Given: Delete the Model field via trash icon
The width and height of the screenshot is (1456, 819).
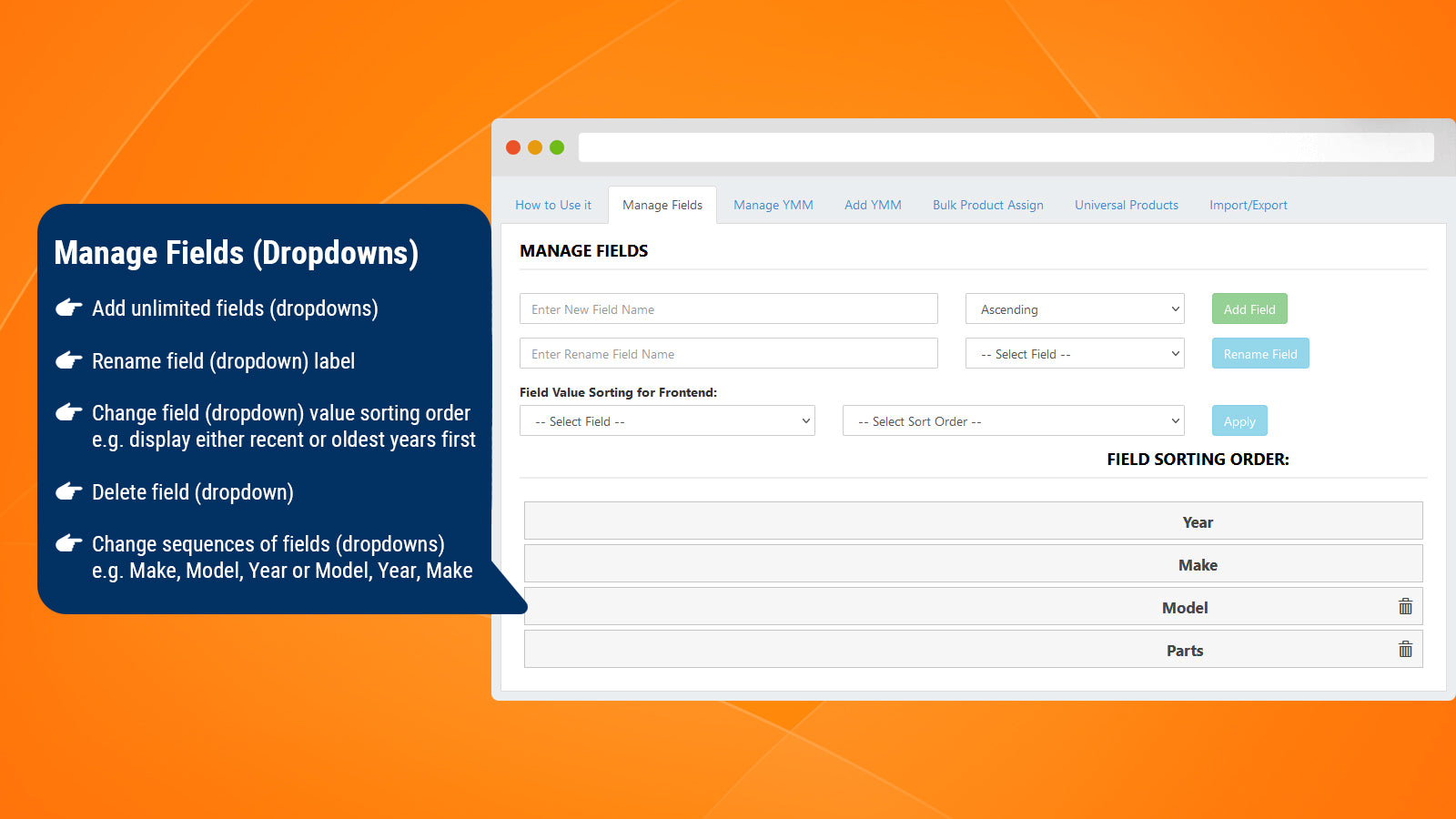Looking at the screenshot, I should pos(1405,606).
